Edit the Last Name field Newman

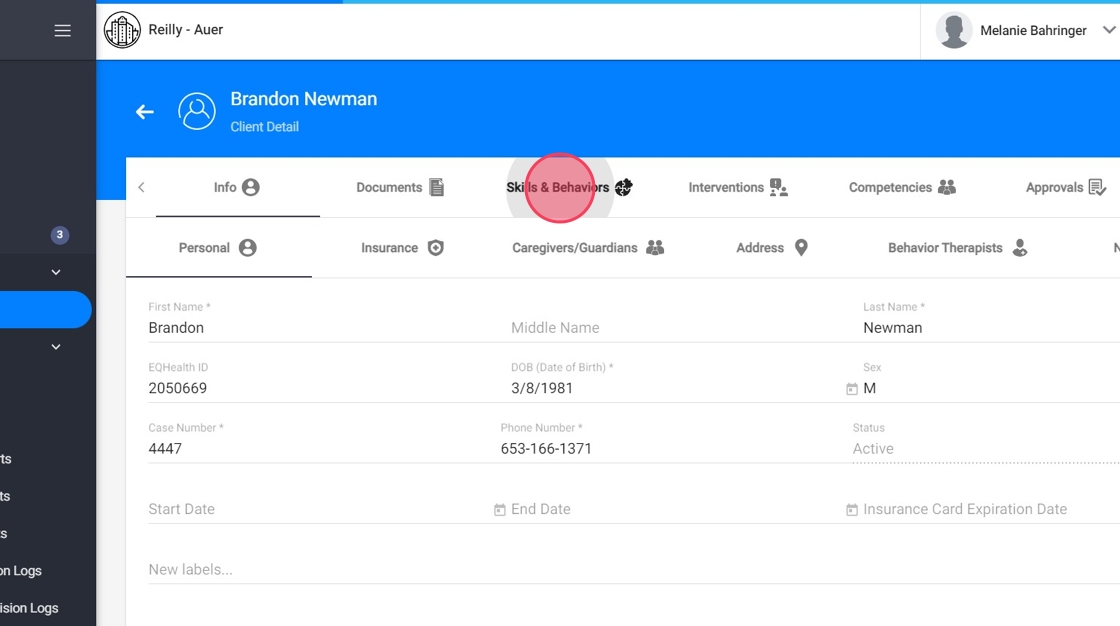tap(991, 327)
